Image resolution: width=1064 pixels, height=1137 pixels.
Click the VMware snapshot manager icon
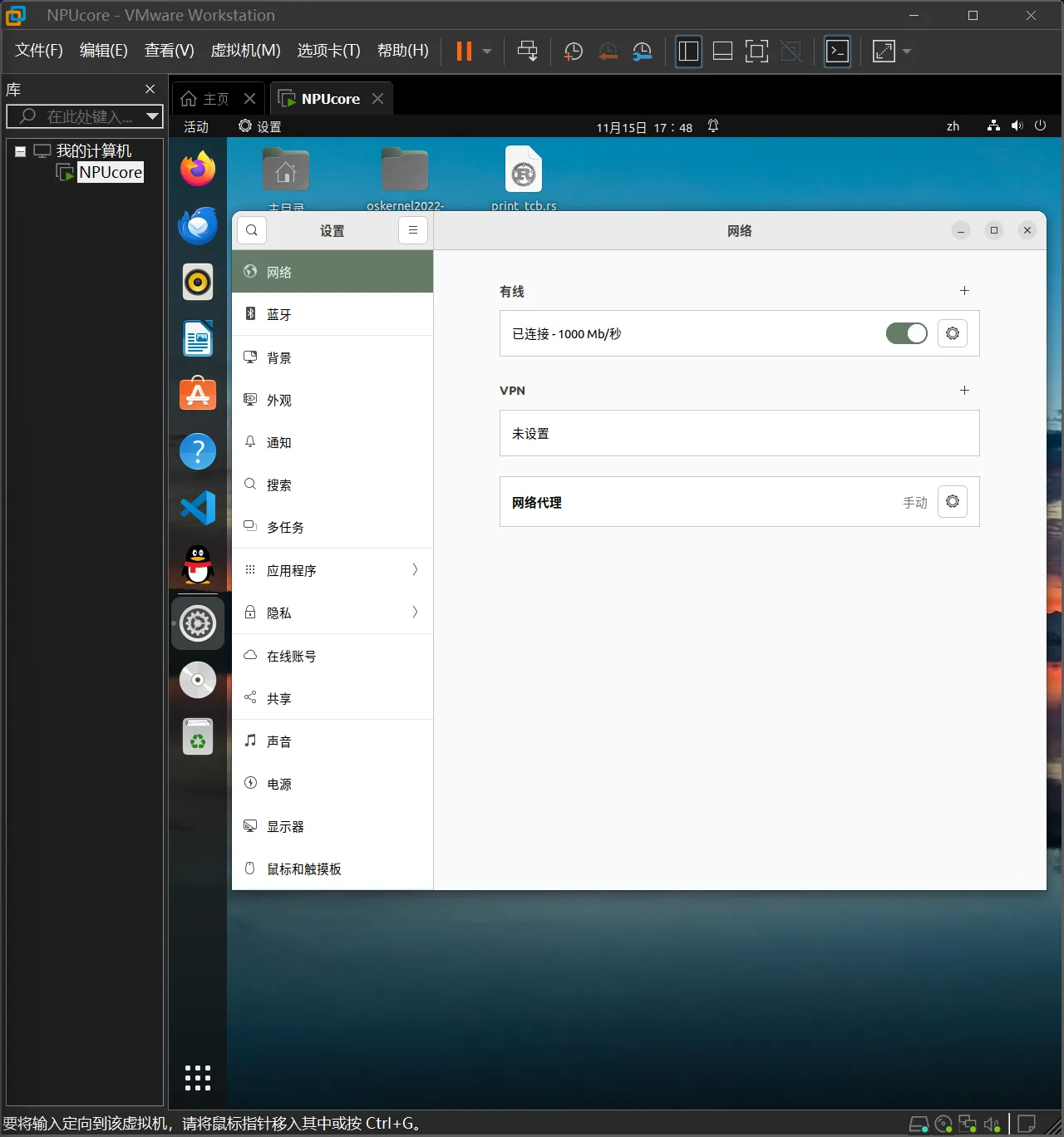[x=642, y=52]
